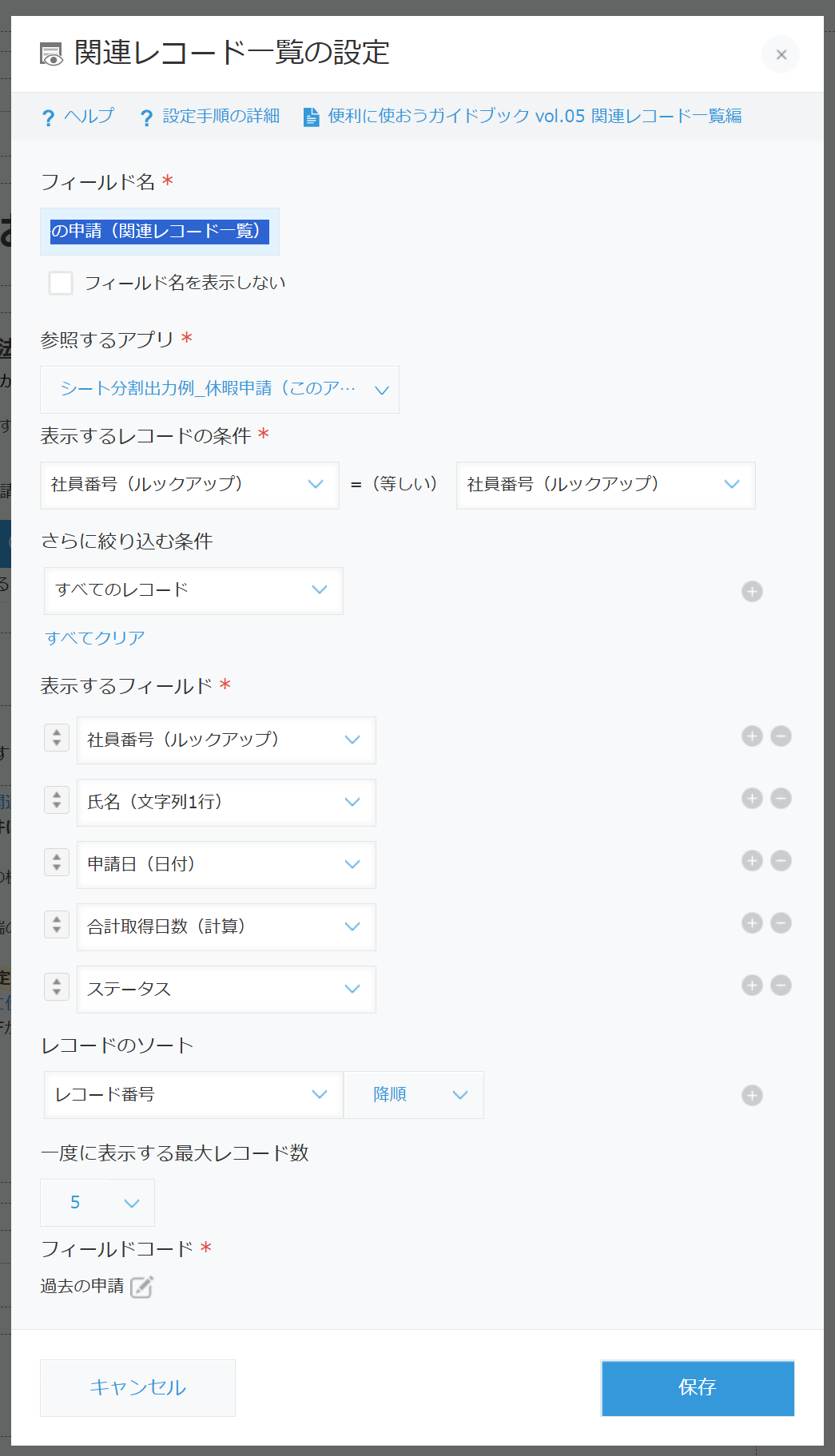
Task: Remove the 氏名 display field with minus icon
Action: click(x=781, y=798)
